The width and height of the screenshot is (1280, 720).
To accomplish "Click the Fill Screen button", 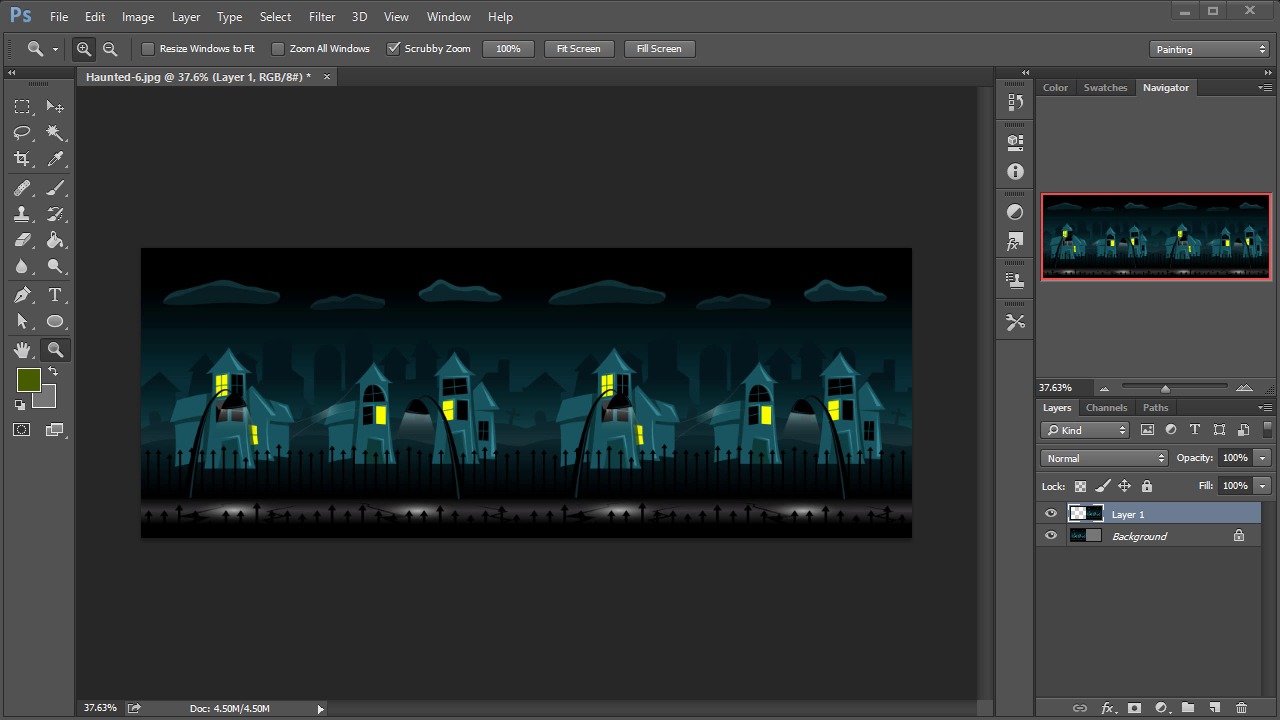I will coord(659,49).
